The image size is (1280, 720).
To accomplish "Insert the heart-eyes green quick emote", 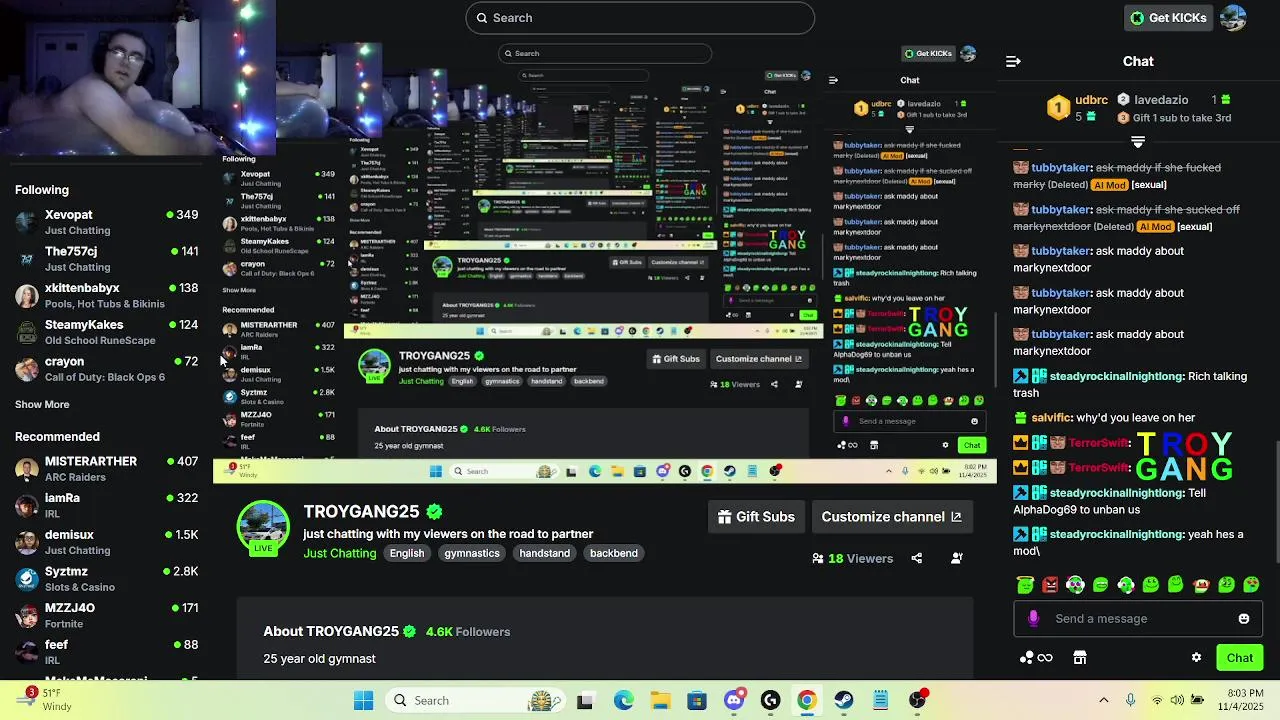I will (x=1251, y=585).
